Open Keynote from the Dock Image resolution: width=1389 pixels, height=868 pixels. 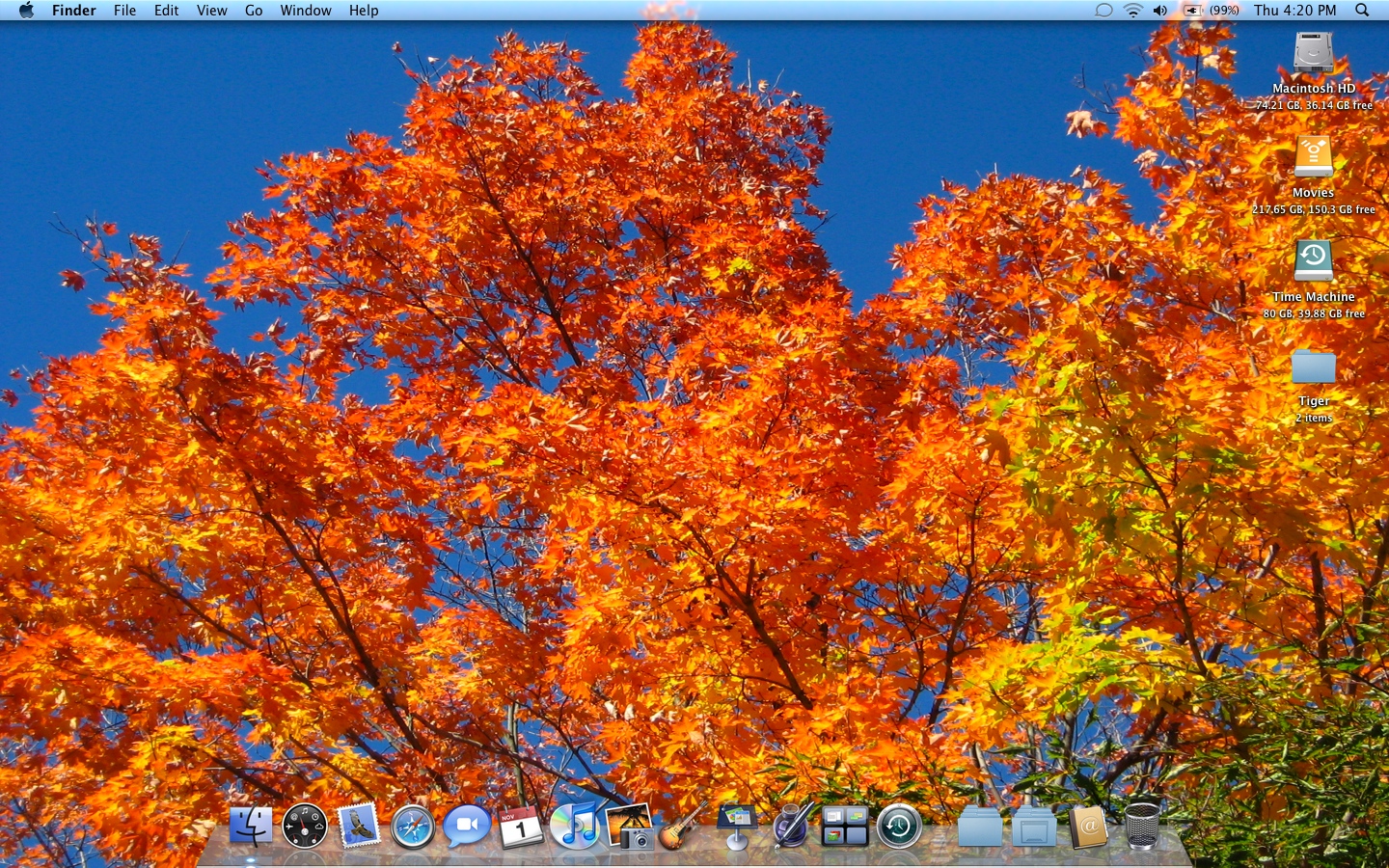[x=737, y=827]
